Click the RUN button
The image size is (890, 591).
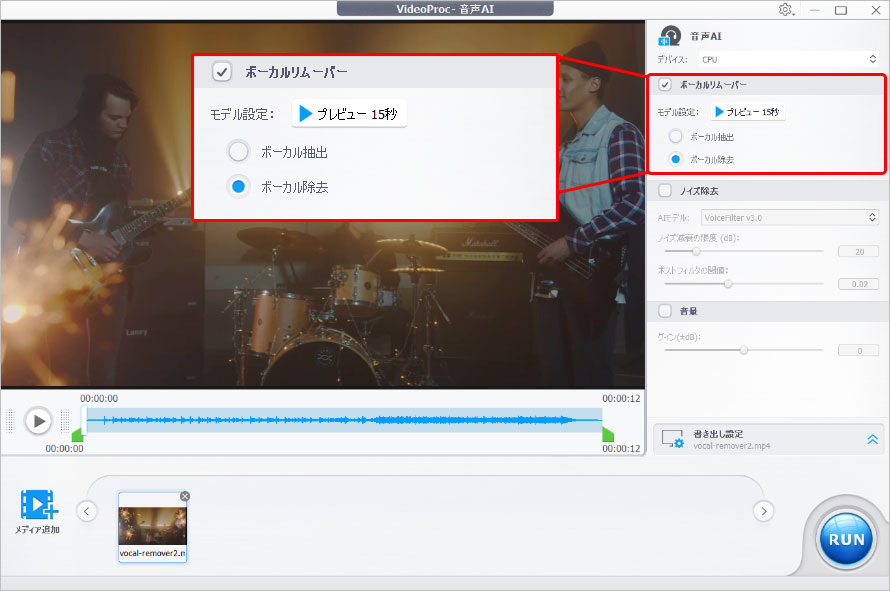pos(845,537)
